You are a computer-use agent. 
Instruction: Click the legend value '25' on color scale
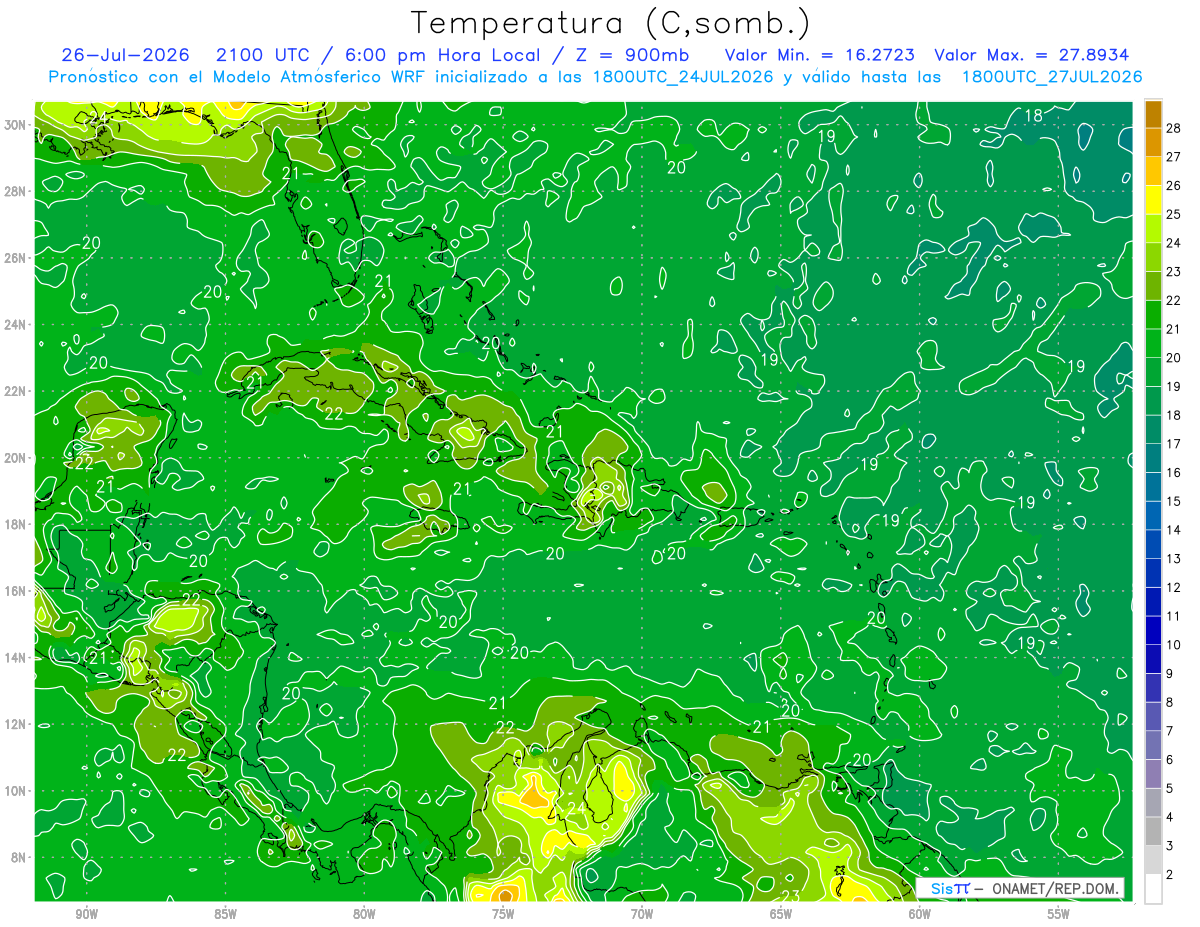pyautogui.click(x=1175, y=214)
